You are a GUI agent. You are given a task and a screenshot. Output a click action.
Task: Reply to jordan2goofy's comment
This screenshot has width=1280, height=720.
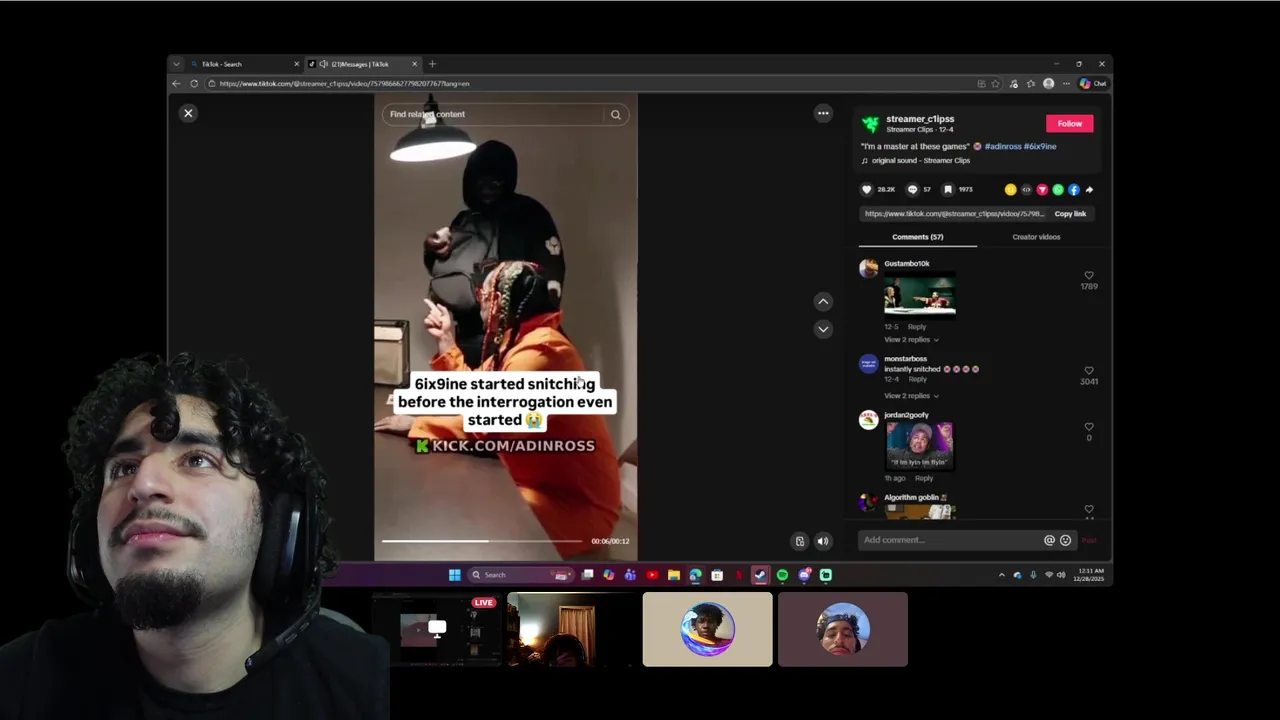pos(924,479)
